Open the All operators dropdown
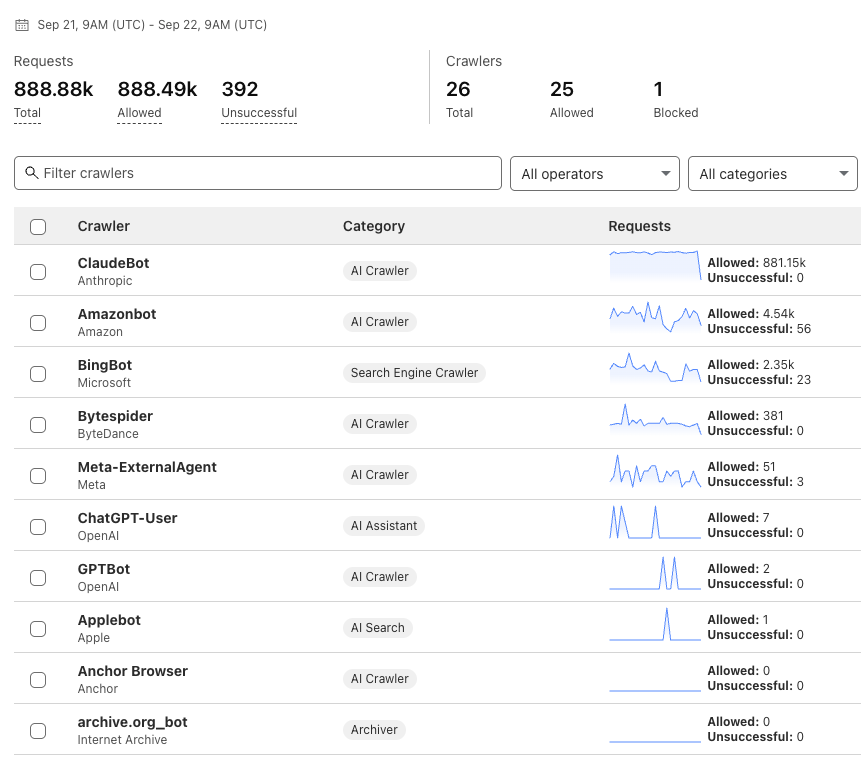 [x=594, y=174]
